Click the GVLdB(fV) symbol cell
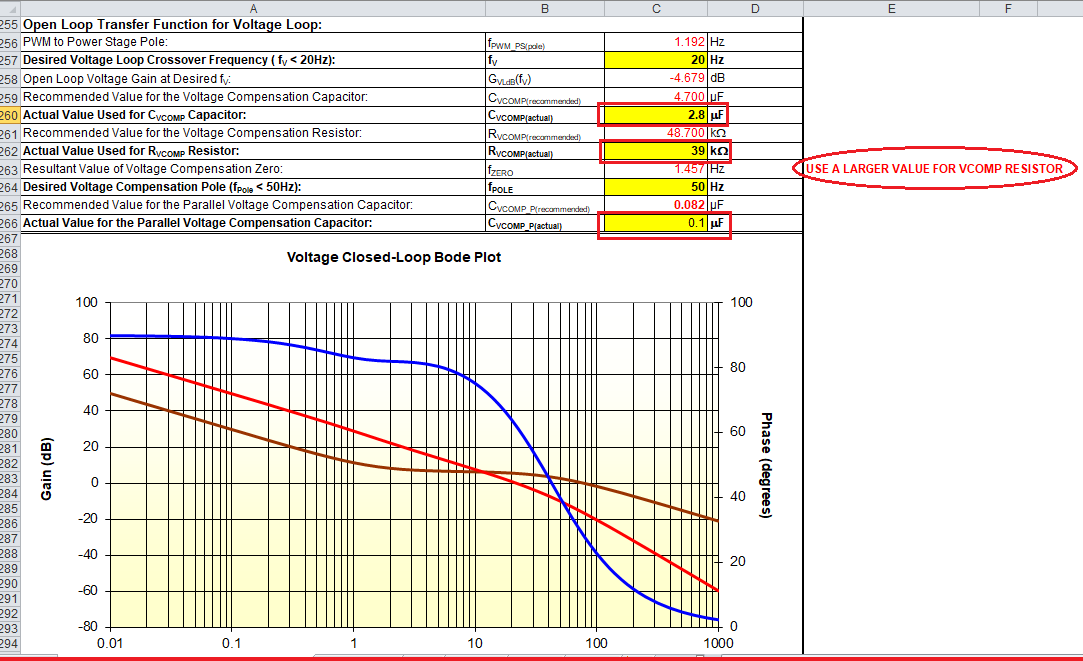The height and width of the screenshot is (661, 1083). click(x=545, y=79)
